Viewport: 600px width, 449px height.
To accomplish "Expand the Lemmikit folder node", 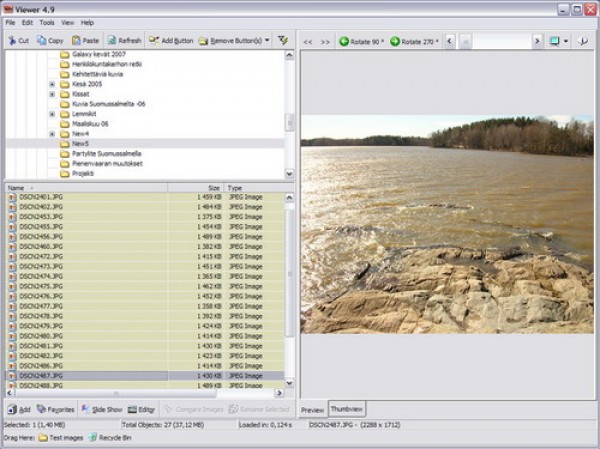I will [x=52, y=114].
